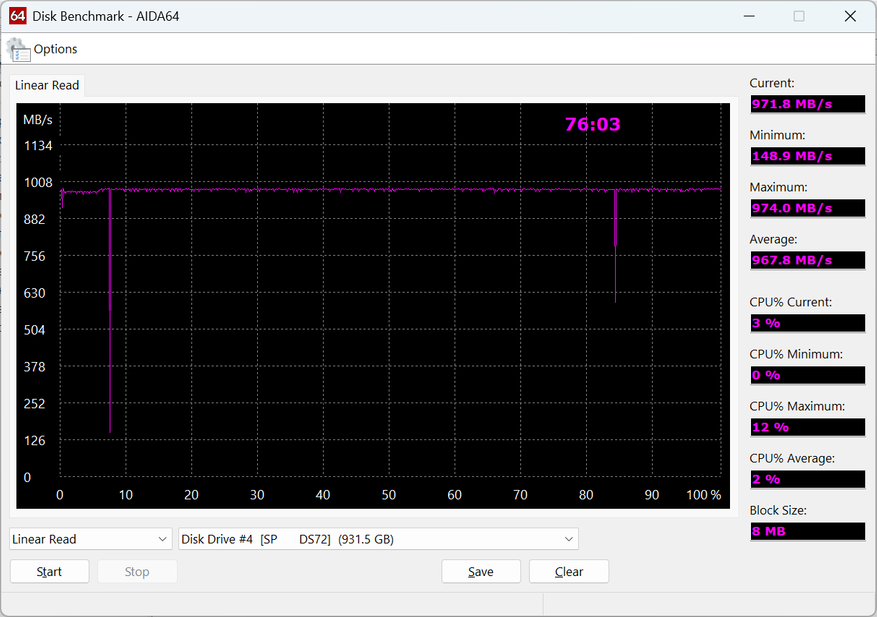Click the CPU% Average: label
The width and height of the screenshot is (877, 617).
[792, 458]
